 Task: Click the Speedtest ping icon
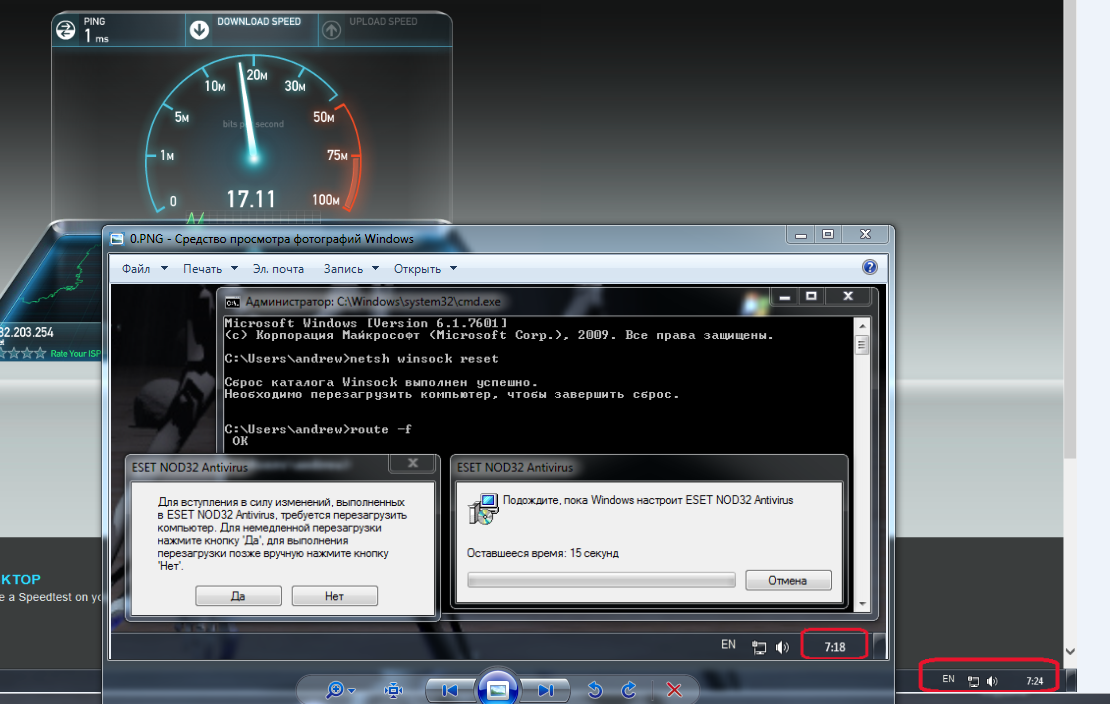pyautogui.click(x=66, y=30)
